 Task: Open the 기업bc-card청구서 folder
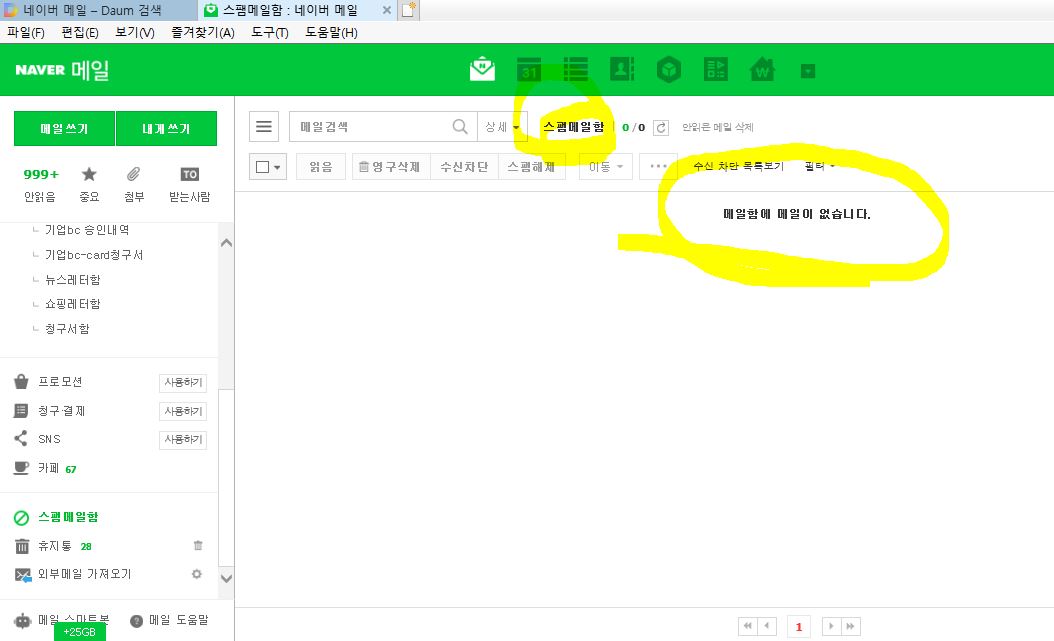[93, 255]
